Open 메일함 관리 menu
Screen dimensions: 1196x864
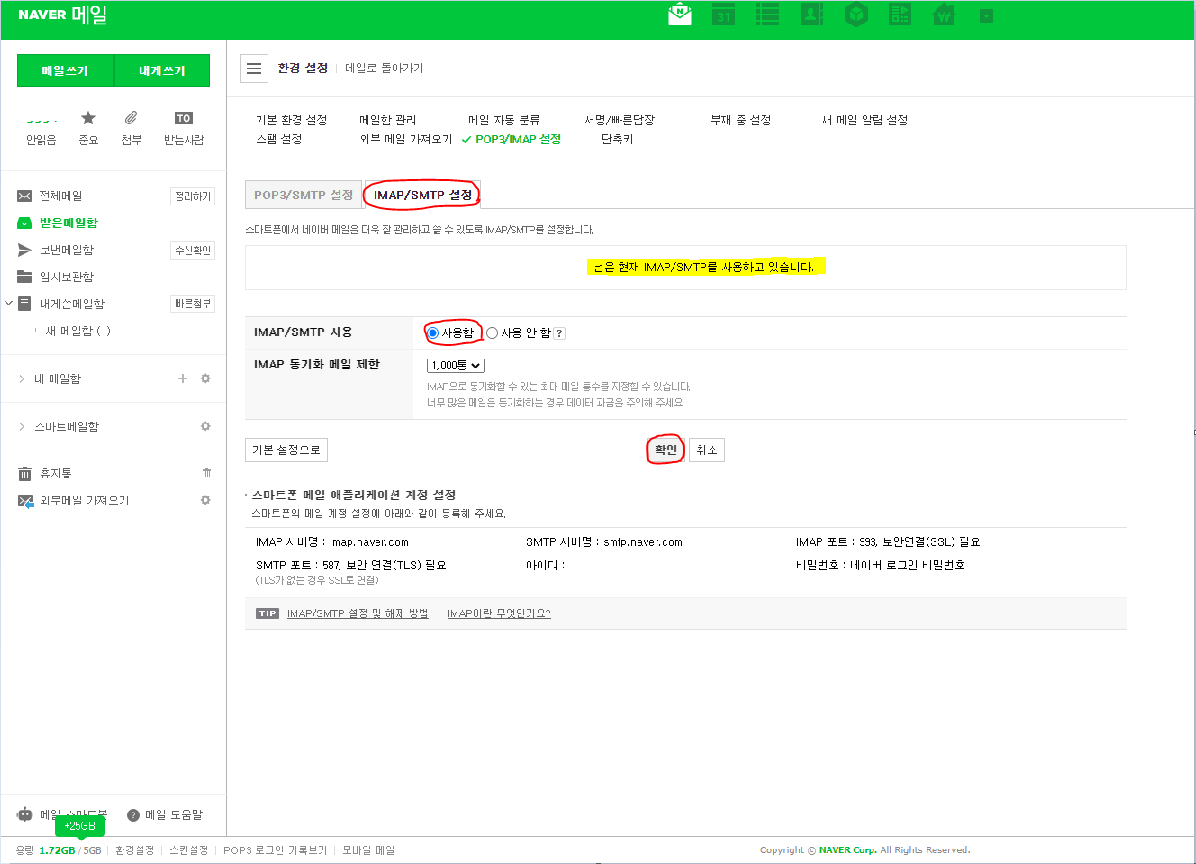pyautogui.click(x=387, y=120)
